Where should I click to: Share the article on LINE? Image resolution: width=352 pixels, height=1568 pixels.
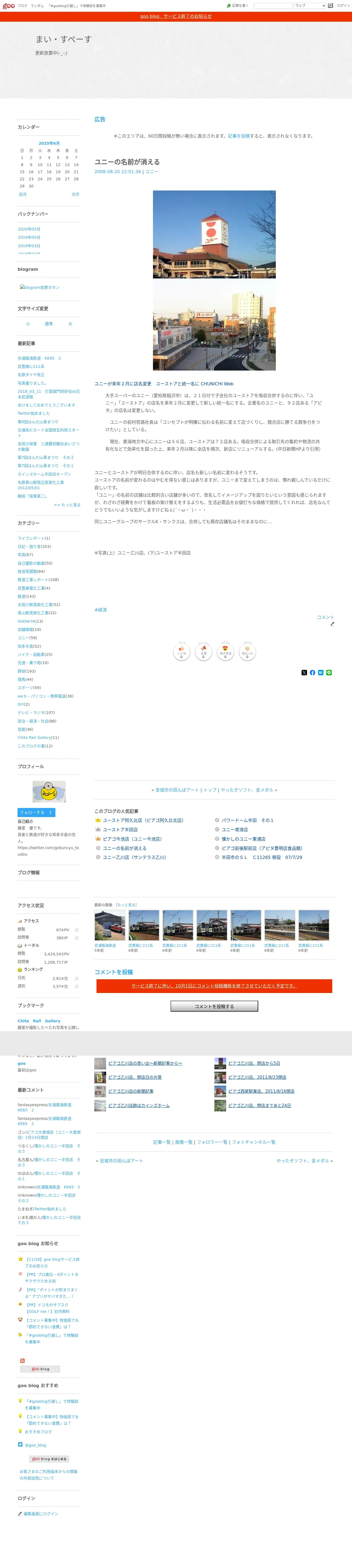tap(329, 673)
